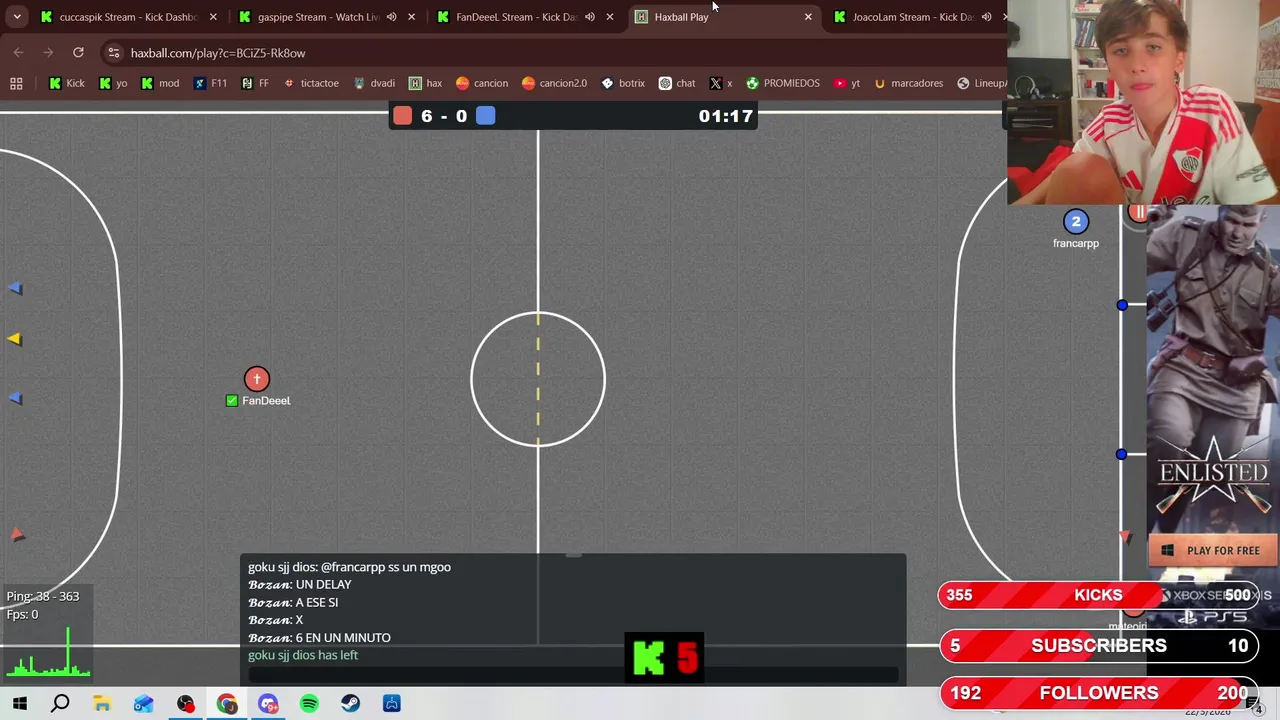The width and height of the screenshot is (1280, 720).
Task: Open the PROMIEDOS bookmark
Action: click(x=782, y=83)
